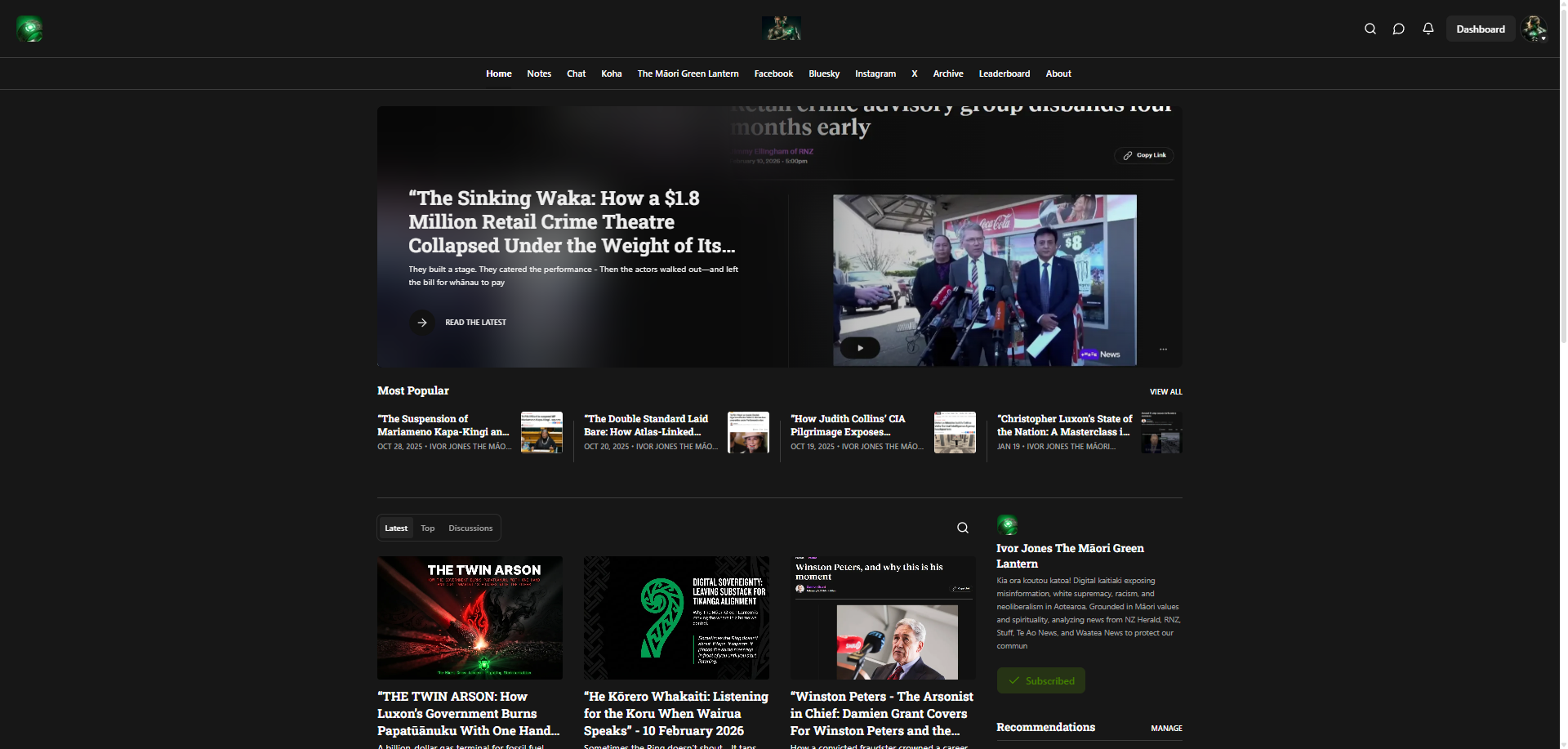Viewport: 1568px width, 749px height.
Task: Open "Winston Peters - The Arsonist in Chief" title
Action: [x=882, y=714]
